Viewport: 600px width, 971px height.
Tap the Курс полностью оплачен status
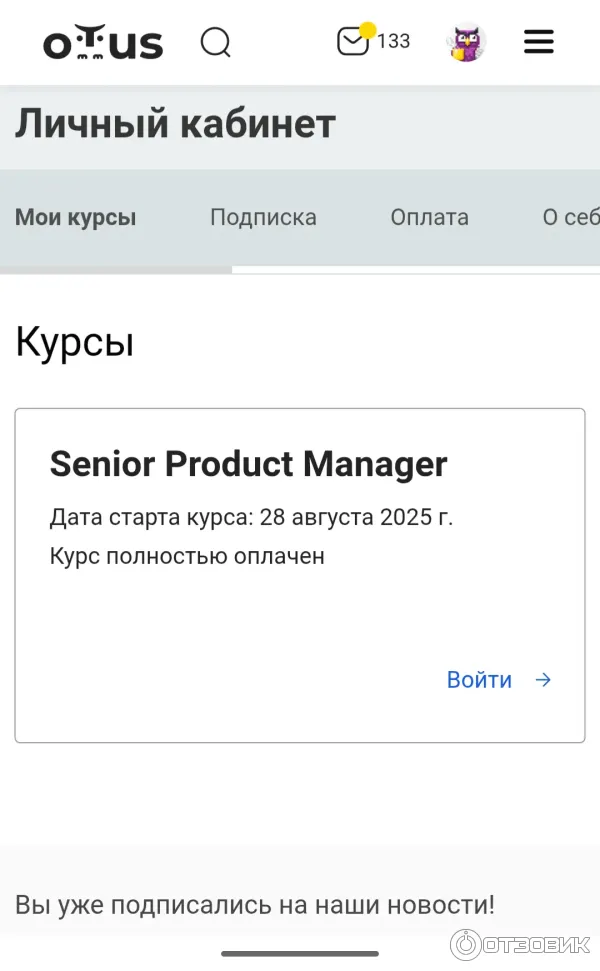187,556
